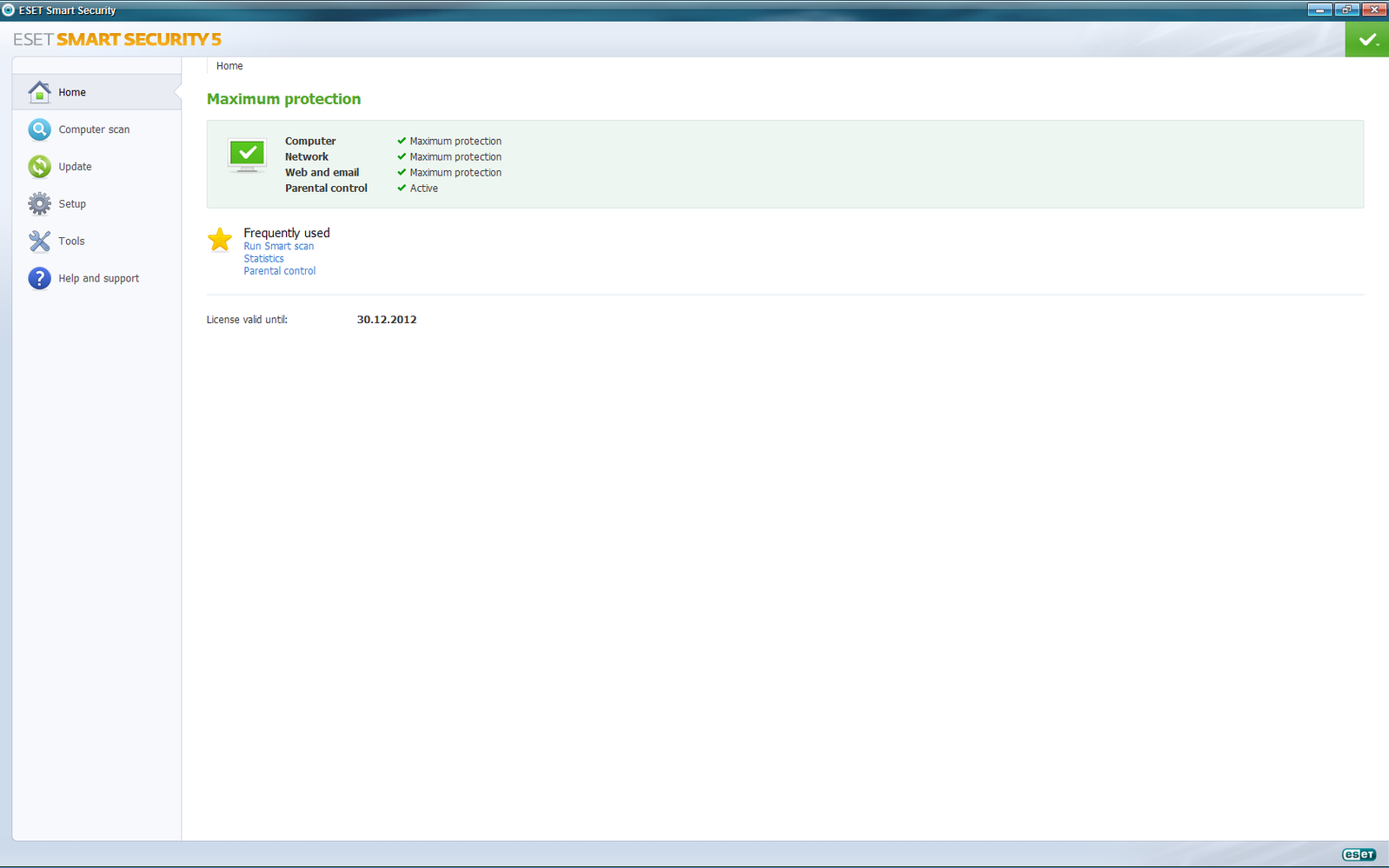Go to Computer scan section
1389x868 pixels.
point(94,129)
